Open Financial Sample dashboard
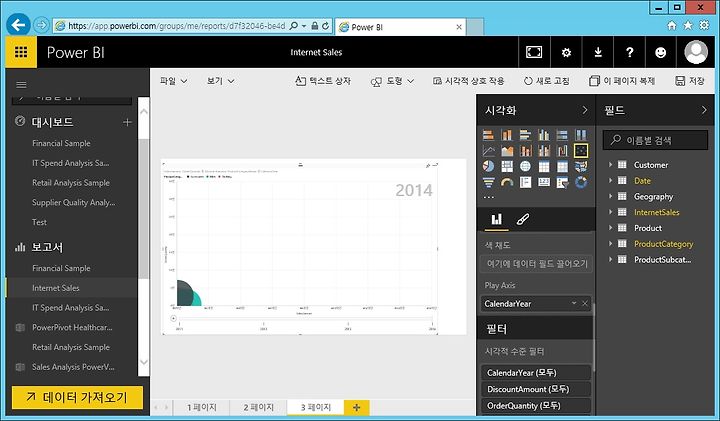This screenshot has height=421, width=720. [61, 143]
